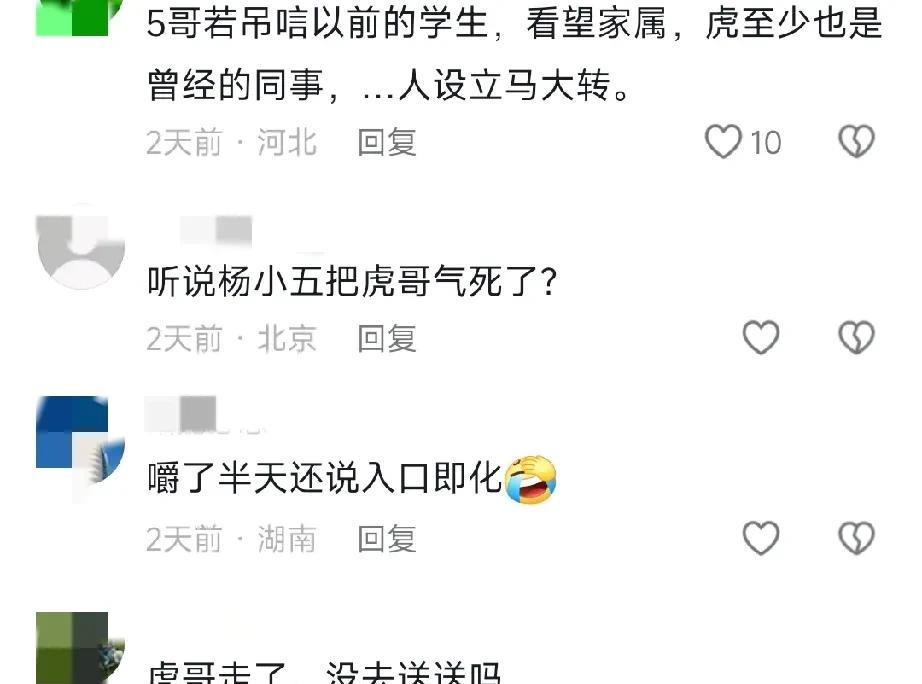Dislike the Hebei comment via broken heart
922x684 pixels.
coord(856,142)
